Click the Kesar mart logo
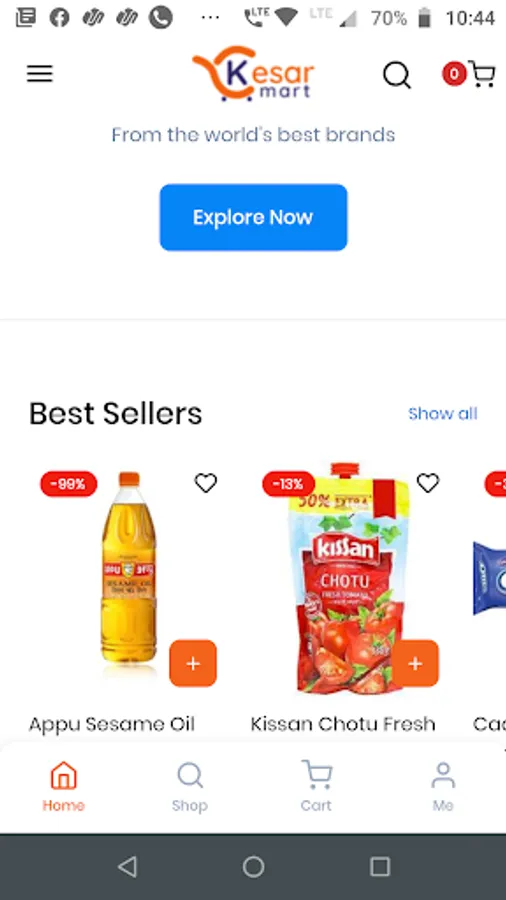 coord(253,74)
